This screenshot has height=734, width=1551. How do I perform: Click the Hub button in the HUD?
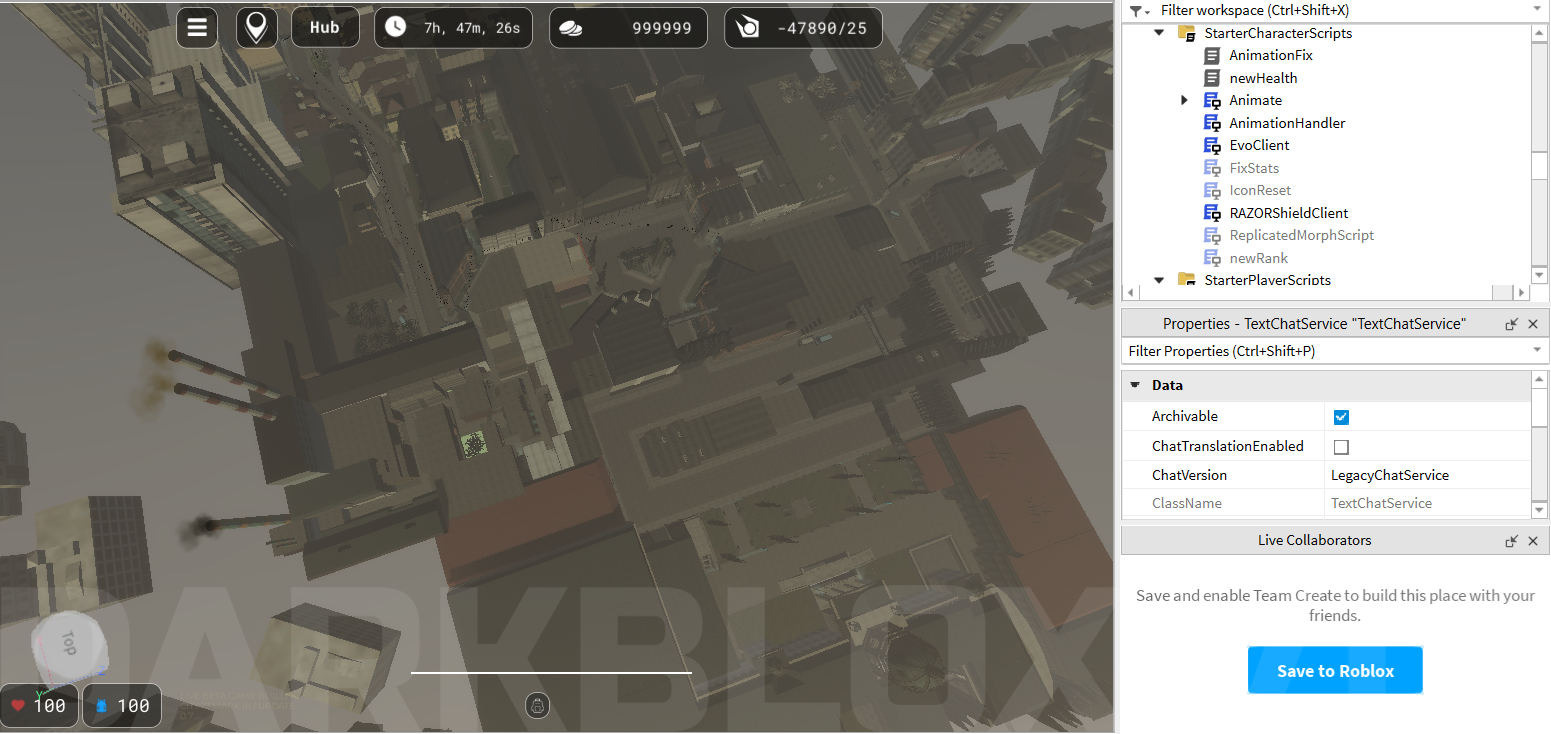(x=325, y=28)
